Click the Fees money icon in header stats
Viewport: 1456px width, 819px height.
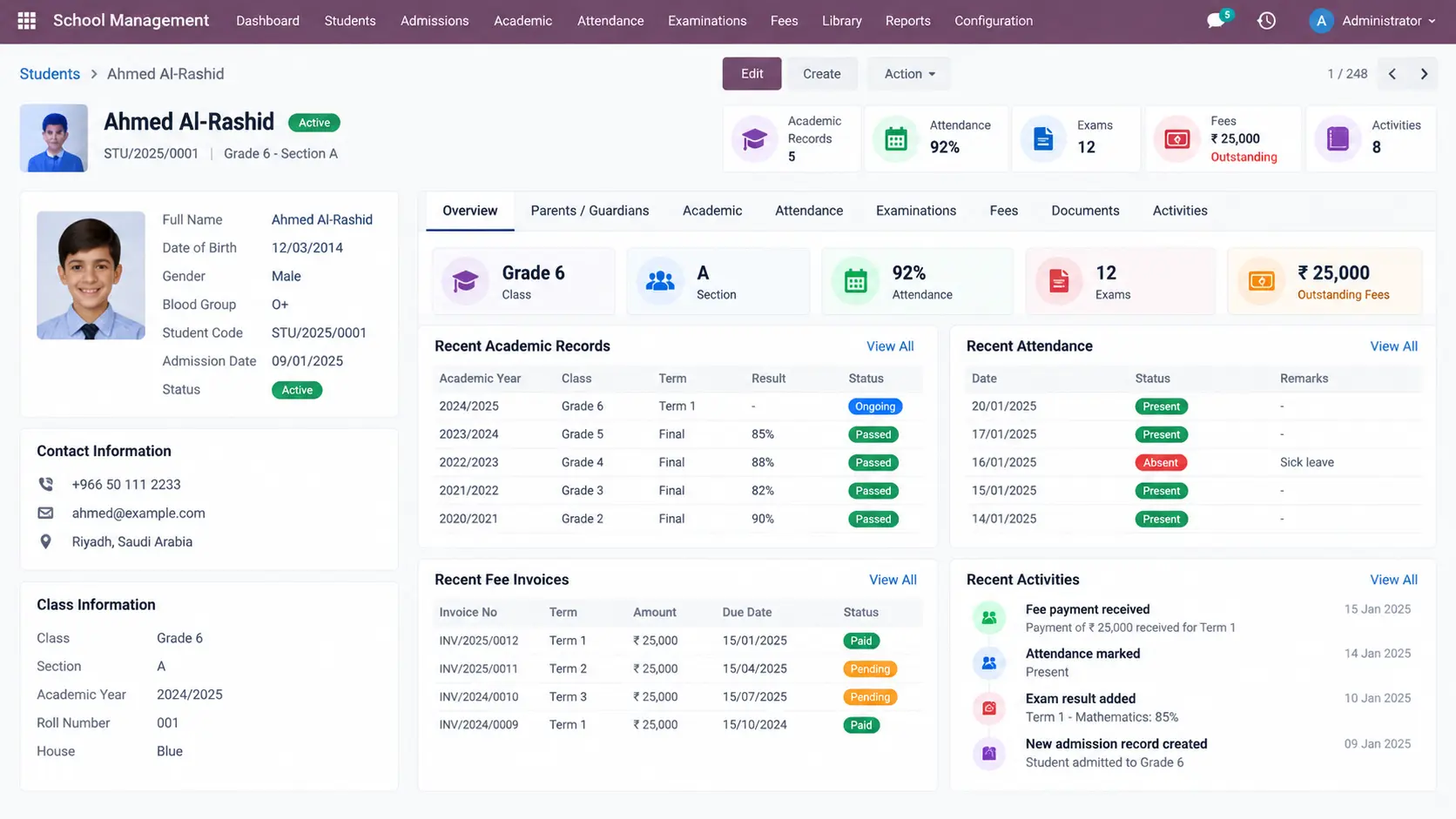1176,138
